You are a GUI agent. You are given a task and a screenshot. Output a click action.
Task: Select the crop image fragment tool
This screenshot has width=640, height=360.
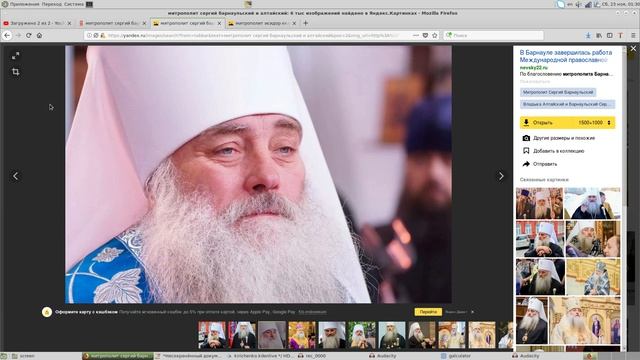[x=16, y=72]
